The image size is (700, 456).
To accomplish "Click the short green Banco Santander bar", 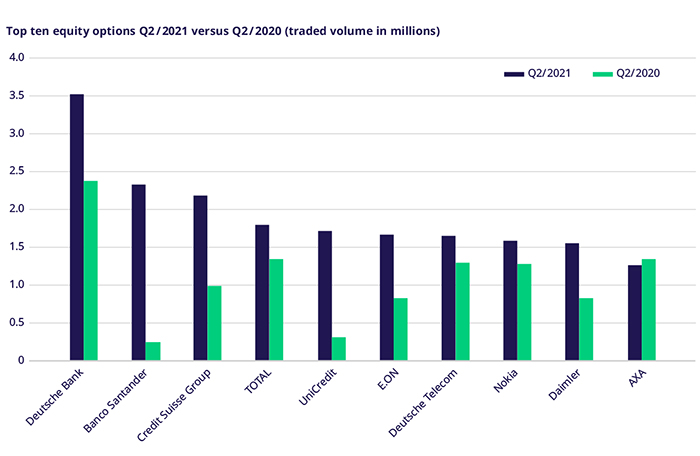I will (x=153, y=351).
